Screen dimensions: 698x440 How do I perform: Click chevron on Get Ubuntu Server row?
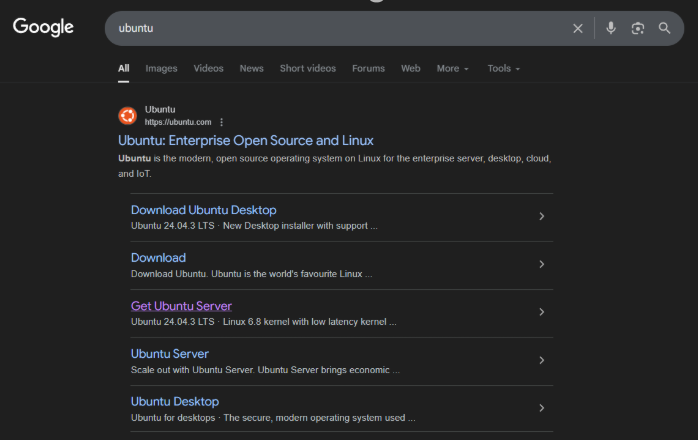pos(541,312)
